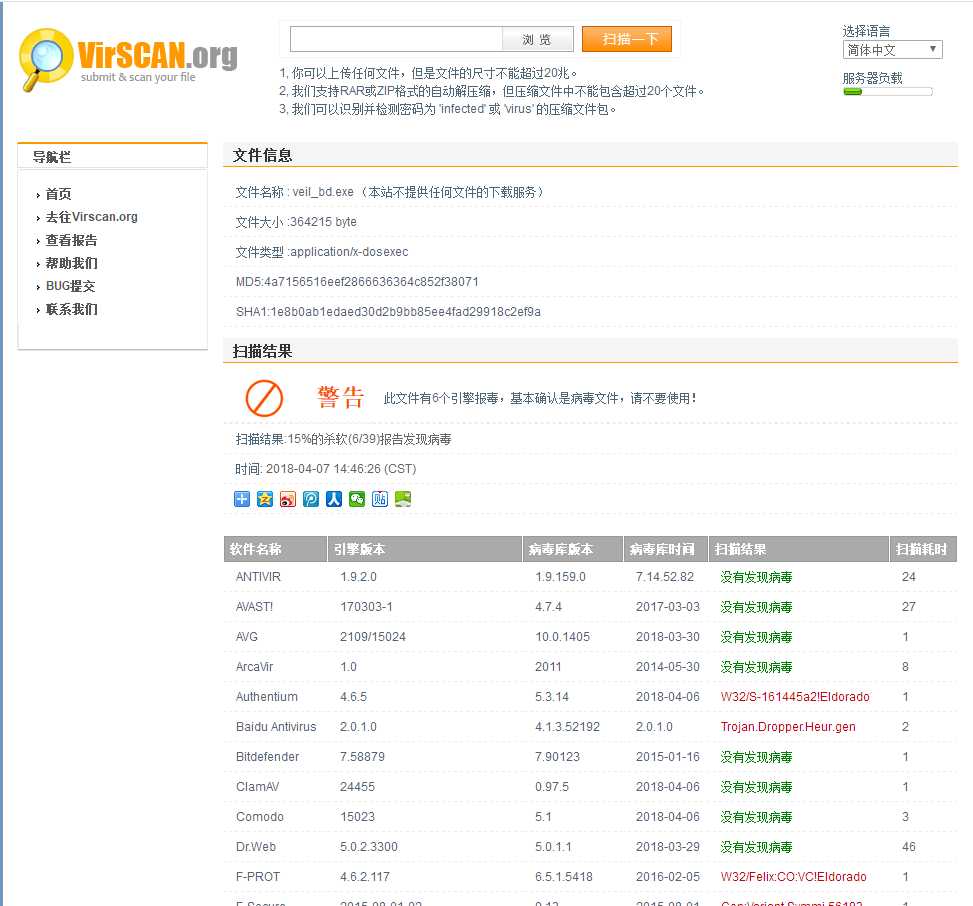
Task: Share to Douban icon
Action: (310, 498)
